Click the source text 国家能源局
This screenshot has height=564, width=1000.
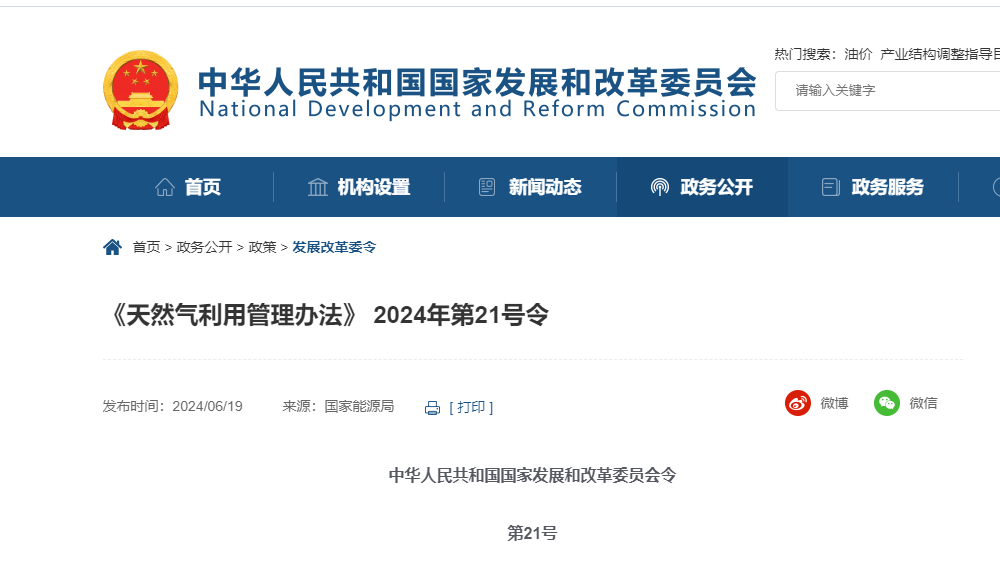pos(359,406)
